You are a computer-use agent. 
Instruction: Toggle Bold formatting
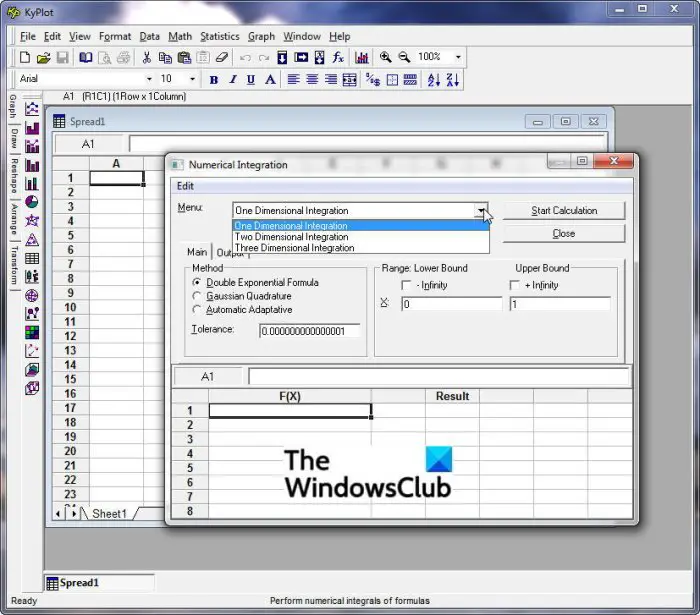214,80
